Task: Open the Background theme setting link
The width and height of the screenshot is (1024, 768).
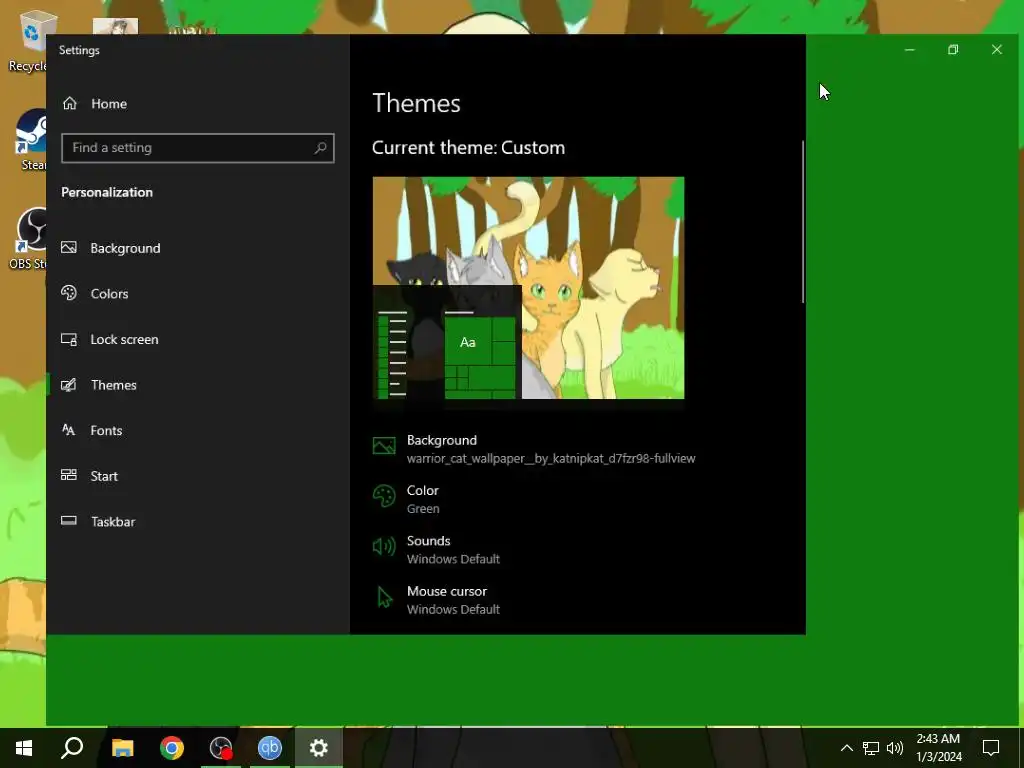Action: coord(534,449)
